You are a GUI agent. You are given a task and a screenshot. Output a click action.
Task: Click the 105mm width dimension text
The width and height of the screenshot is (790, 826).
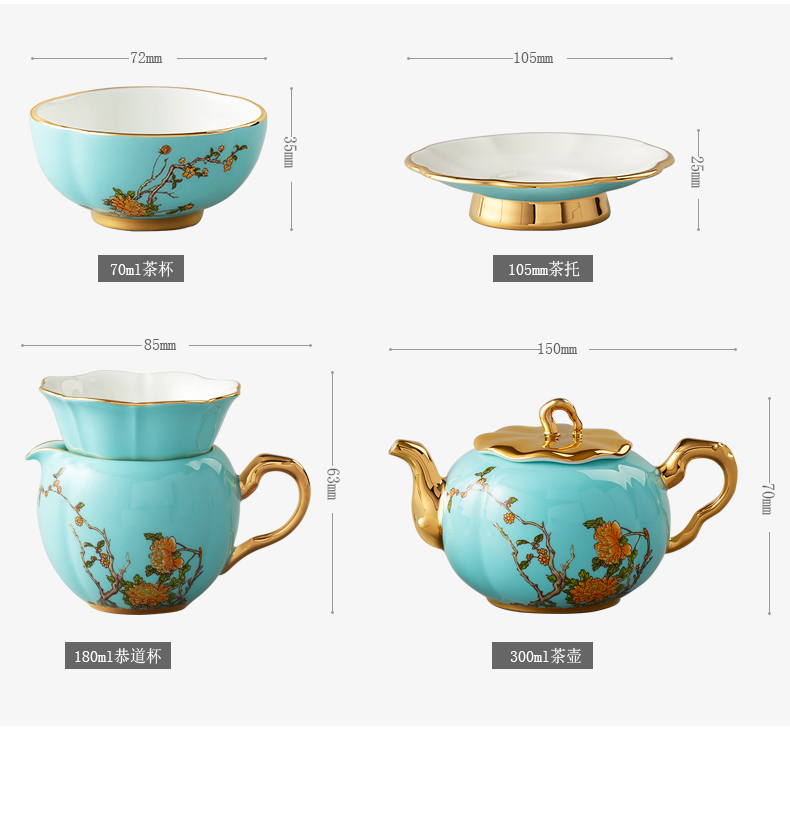click(x=533, y=58)
